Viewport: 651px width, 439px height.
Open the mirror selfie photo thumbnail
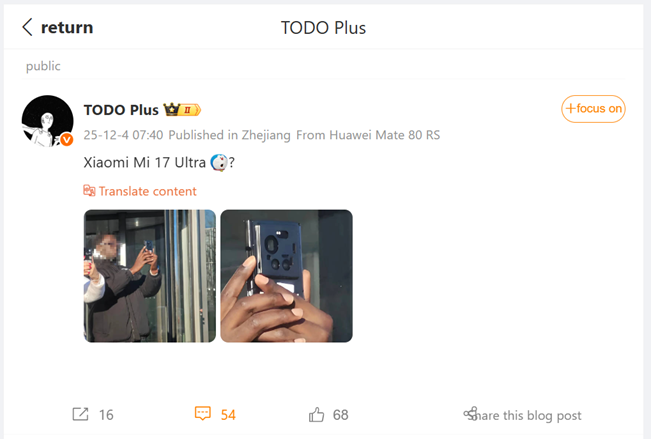click(x=150, y=276)
